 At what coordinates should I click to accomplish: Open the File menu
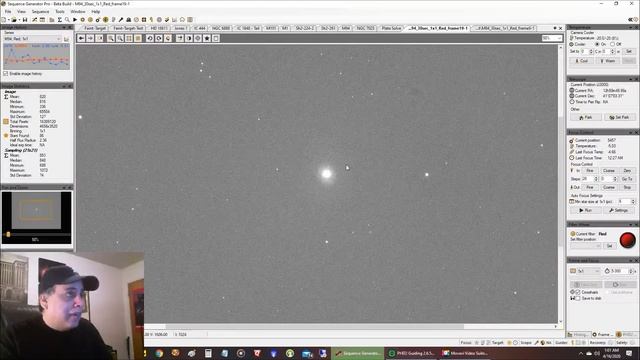[x=8, y=11]
